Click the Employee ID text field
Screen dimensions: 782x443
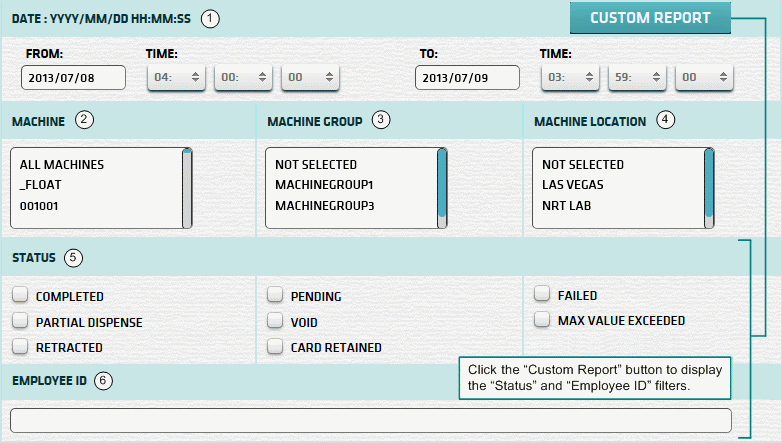tap(370, 420)
